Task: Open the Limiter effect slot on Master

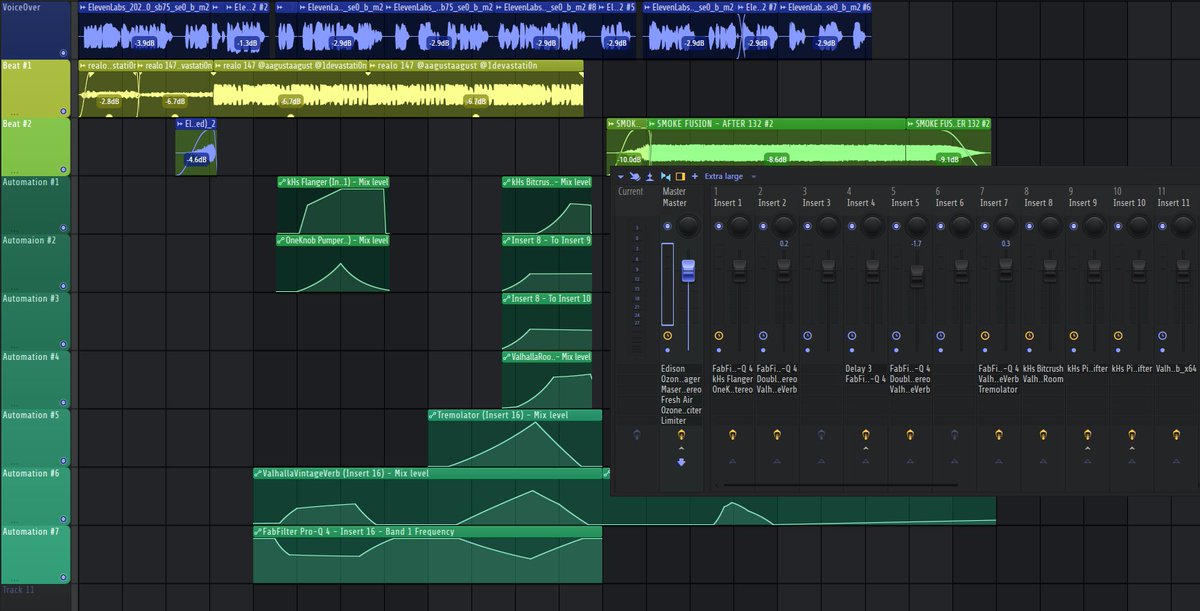Action: point(675,421)
